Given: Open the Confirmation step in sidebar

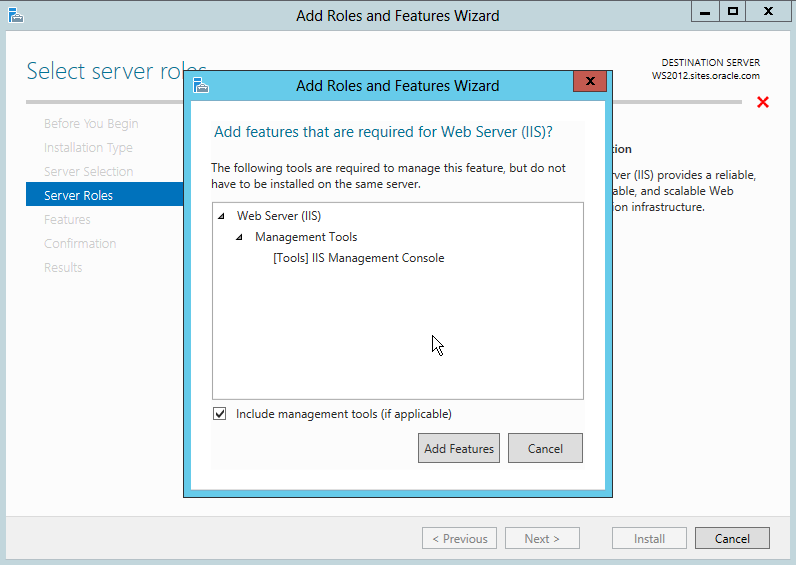Looking at the screenshot, I should tap(80, 244).
